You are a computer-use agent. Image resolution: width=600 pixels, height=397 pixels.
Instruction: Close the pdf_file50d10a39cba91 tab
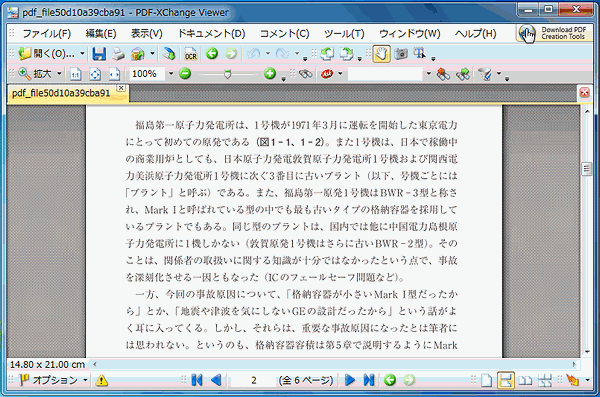pyautogui.click(x=121, y=88)
